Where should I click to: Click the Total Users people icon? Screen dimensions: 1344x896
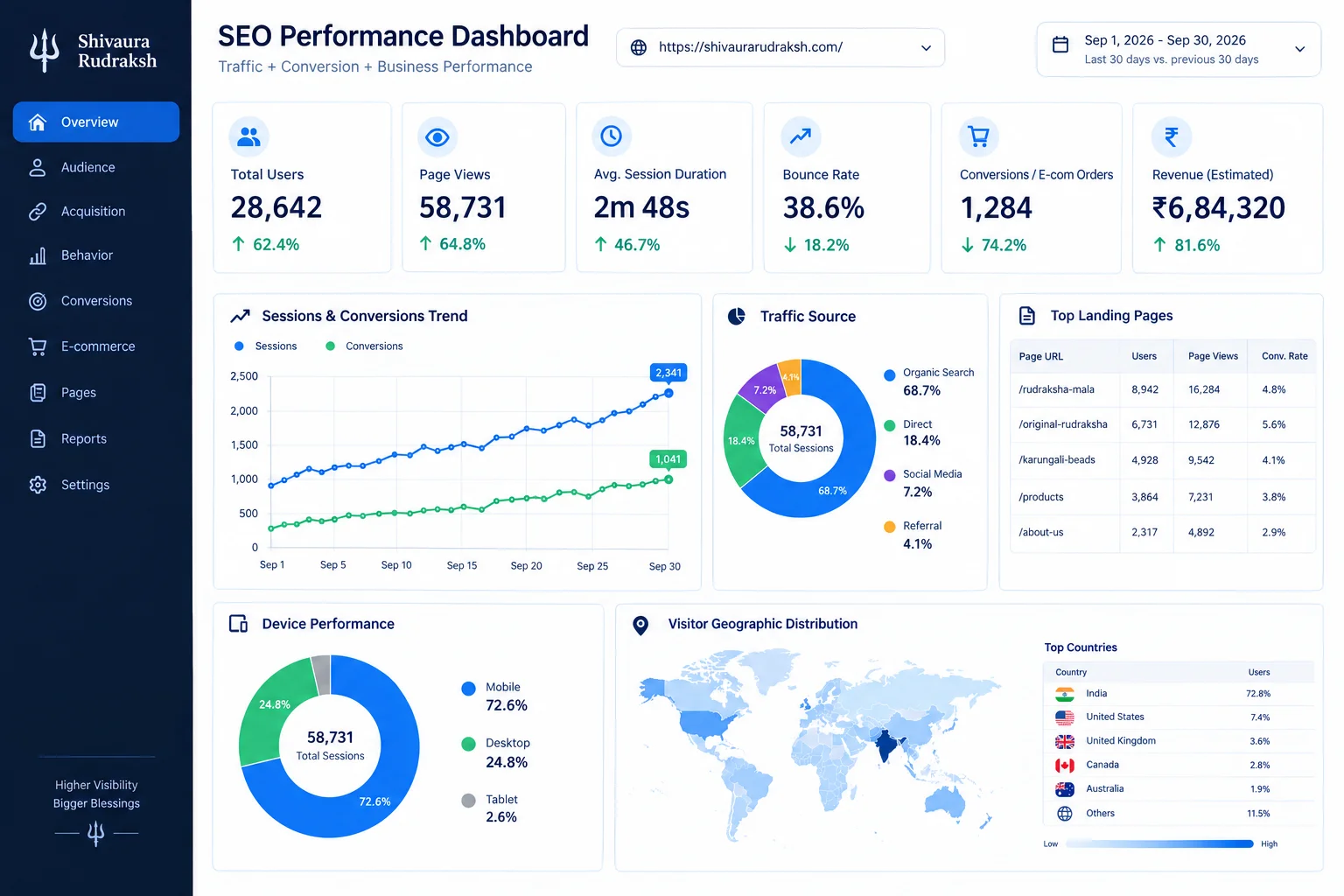(249, 136)
